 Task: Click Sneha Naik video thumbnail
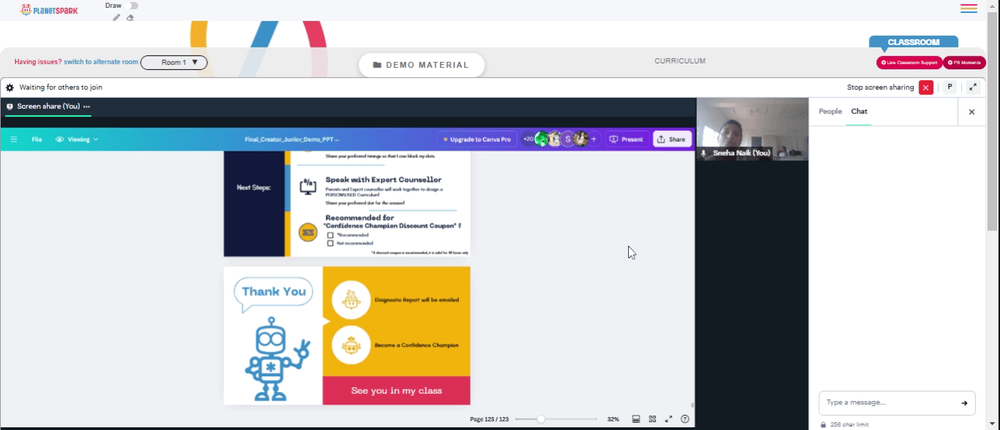(x=752, y=129)
